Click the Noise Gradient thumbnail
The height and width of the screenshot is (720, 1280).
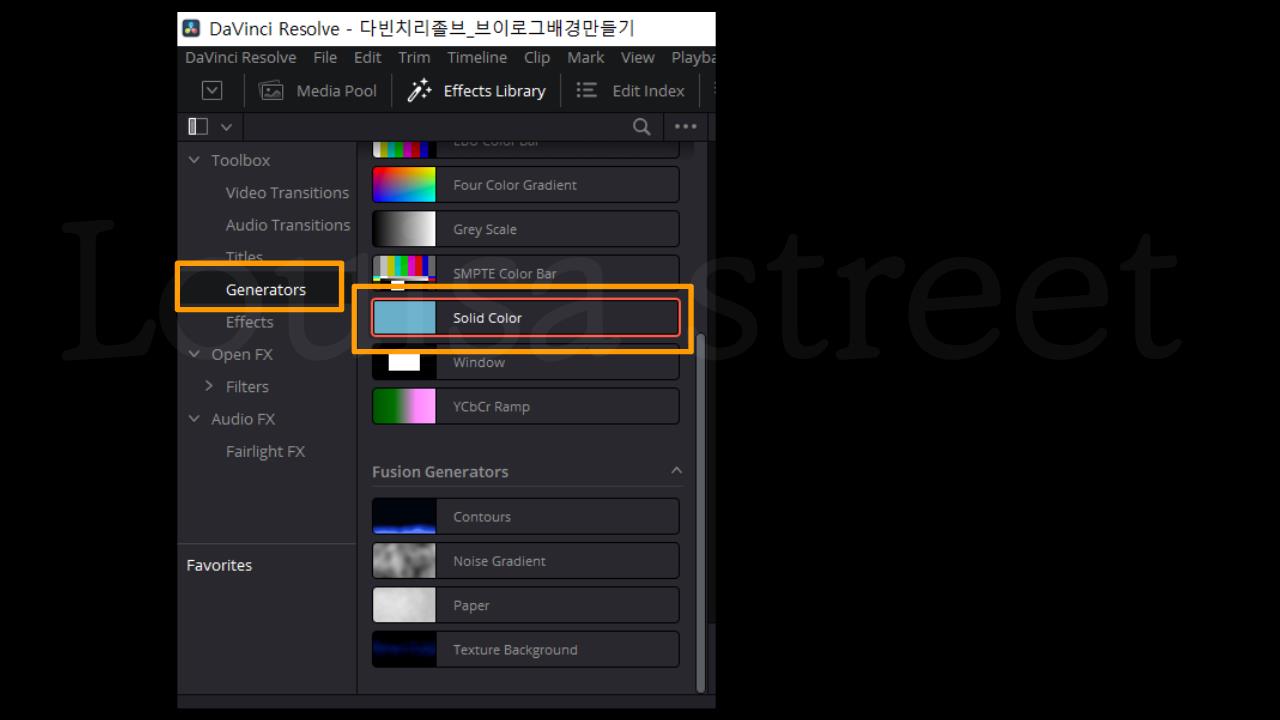click(404, 561)
